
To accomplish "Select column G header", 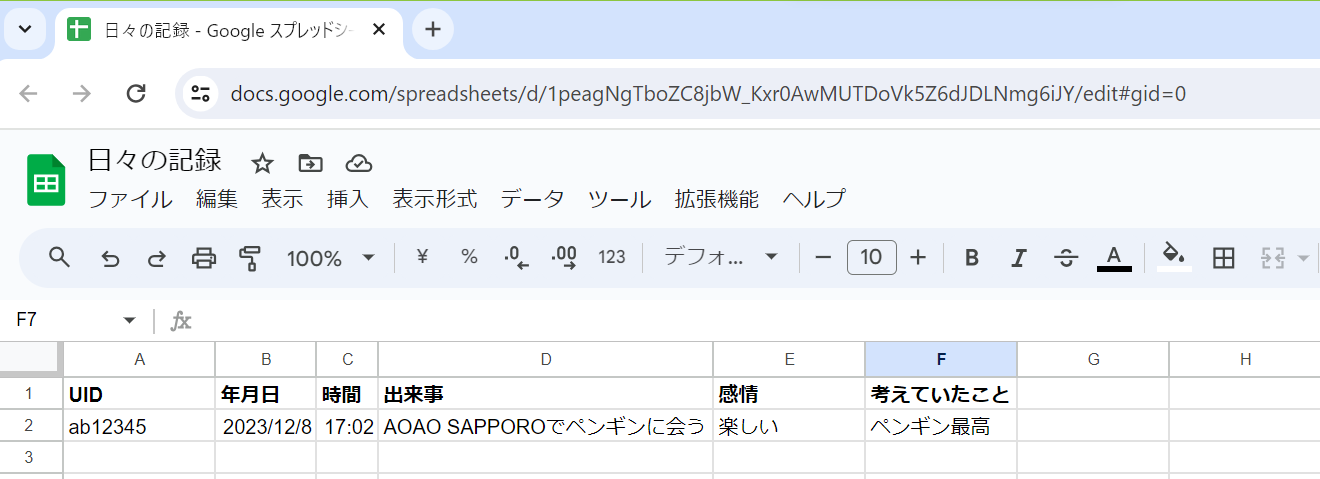I will point(1093,360).
